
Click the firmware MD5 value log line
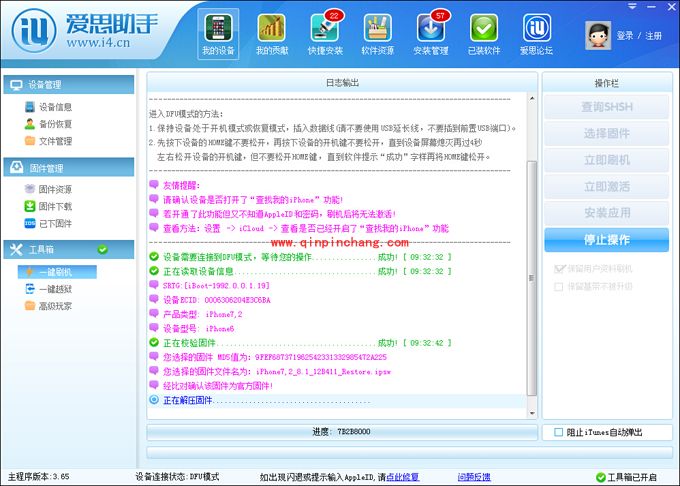(x=268, y=357)
